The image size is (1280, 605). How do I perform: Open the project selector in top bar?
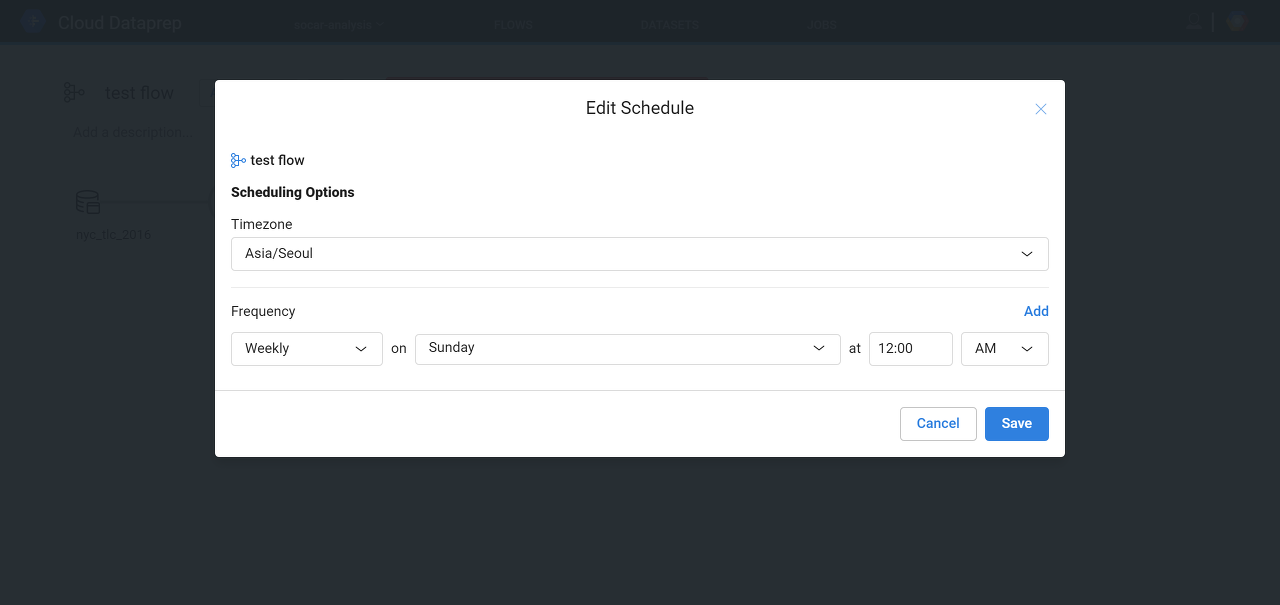pos(339,25)
